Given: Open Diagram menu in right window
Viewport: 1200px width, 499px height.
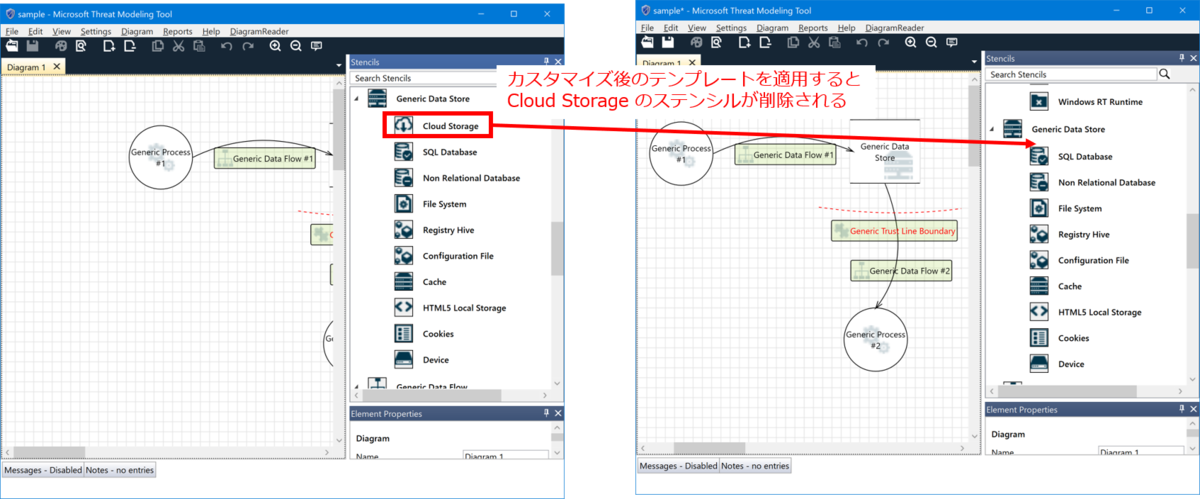Looking at the screenshot, I should pyautogui.click(x=773, y=28).
